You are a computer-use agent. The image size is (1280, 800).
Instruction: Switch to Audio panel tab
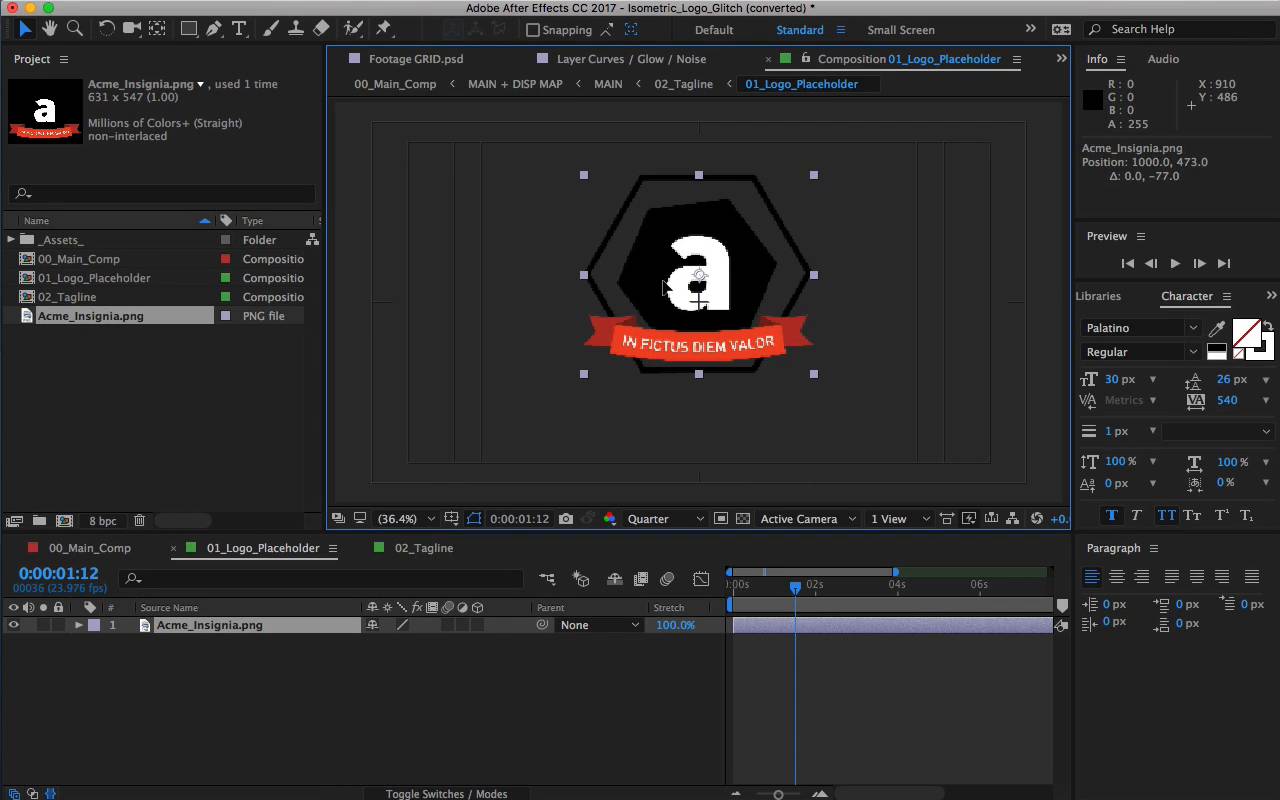click(x=1163, y=59)
